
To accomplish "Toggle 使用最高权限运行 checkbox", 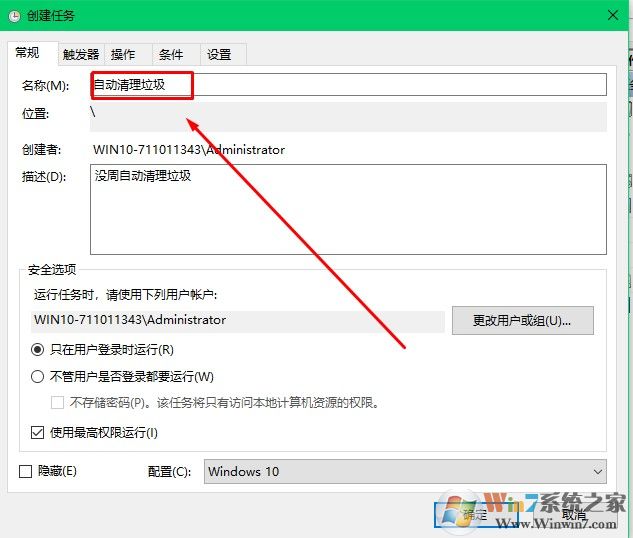I will coord(38,433).
